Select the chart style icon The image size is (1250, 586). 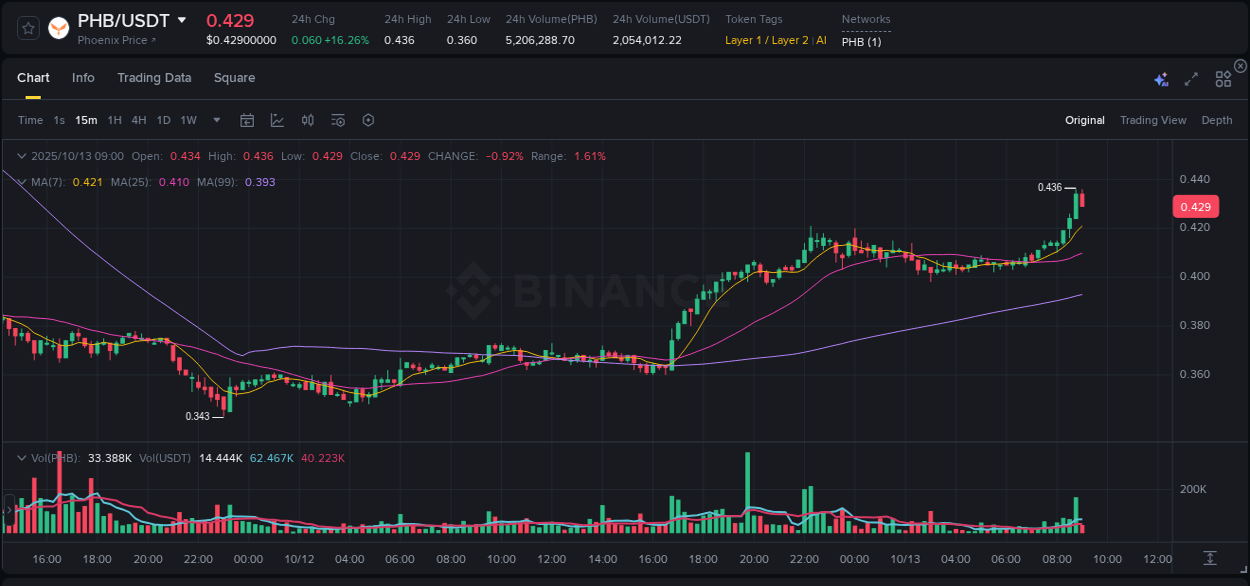tap(277, 119)
